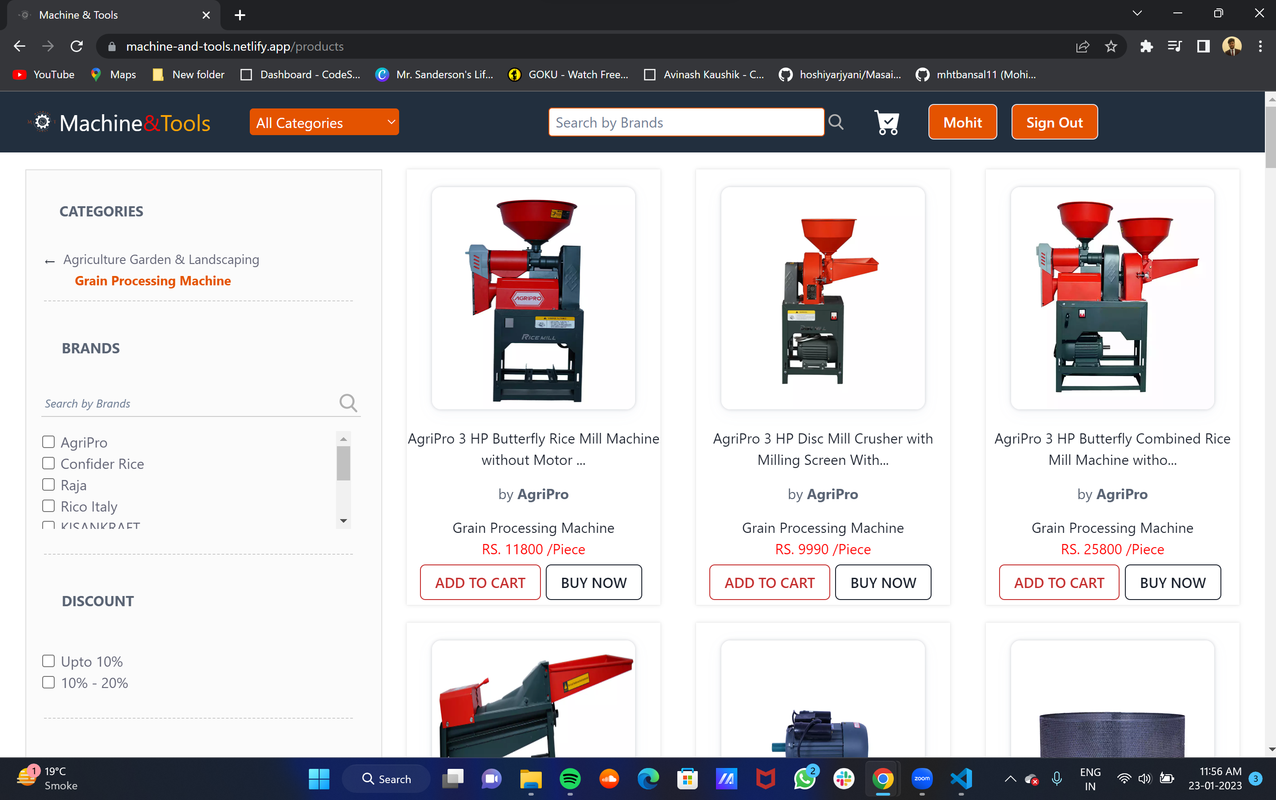Image resolution: width=1276 pixels, height=800 pixels.
Task: Buy Now the Disc Mill Crusher
Action: (x=883, y=582)
